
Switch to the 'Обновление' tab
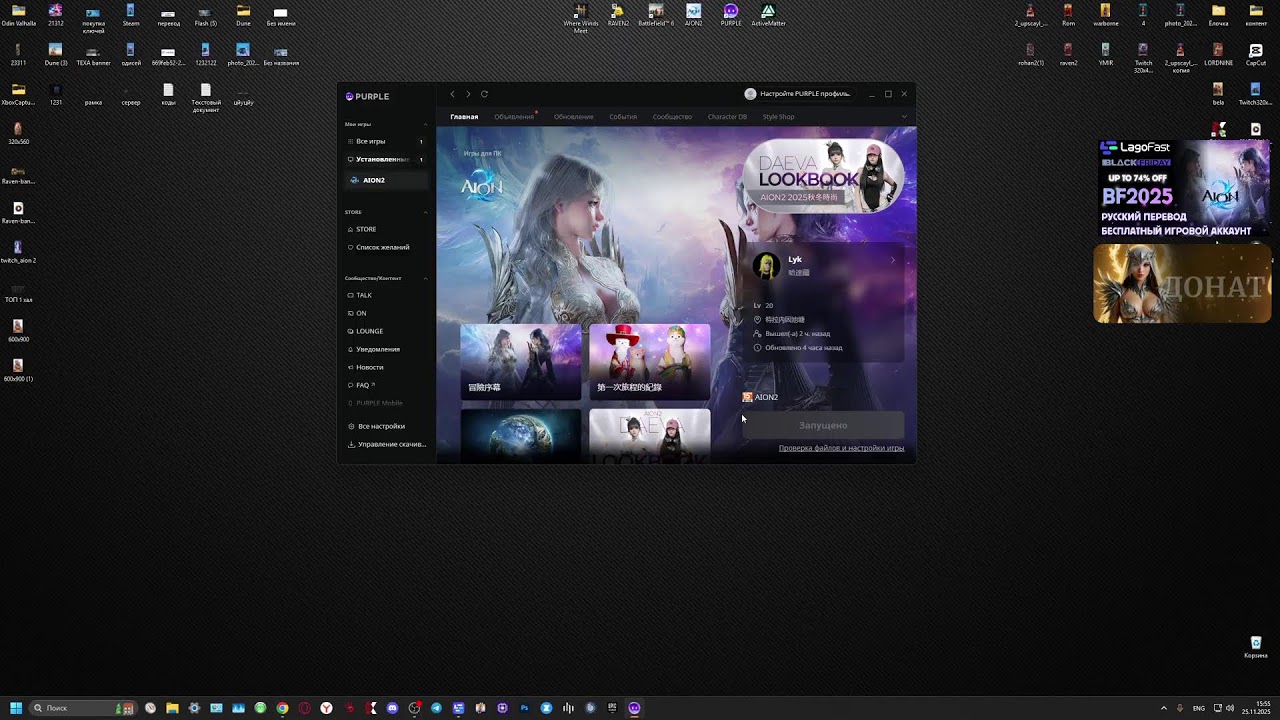coord(574,117)
